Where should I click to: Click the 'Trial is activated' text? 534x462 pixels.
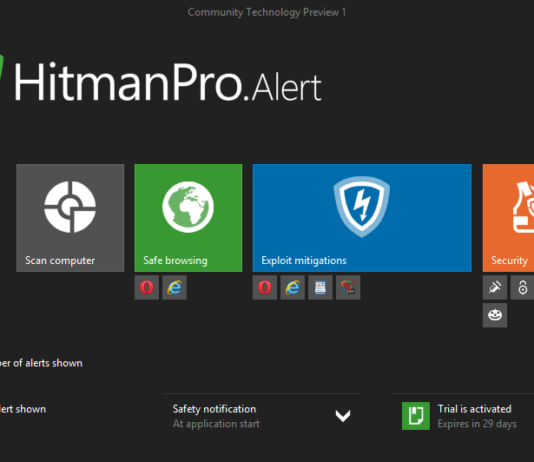coord(474,409)
